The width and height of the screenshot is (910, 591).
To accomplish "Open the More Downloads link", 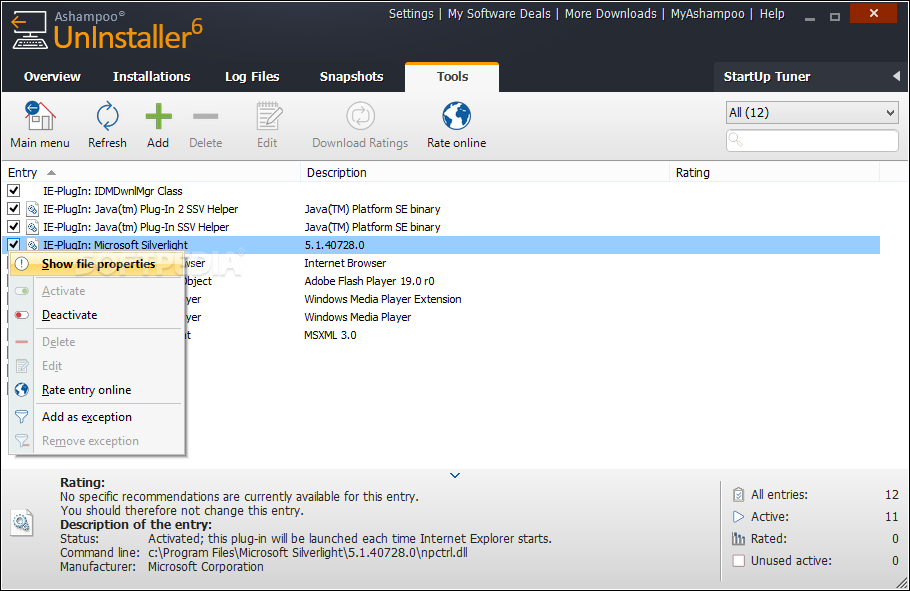I will point(611,14).
